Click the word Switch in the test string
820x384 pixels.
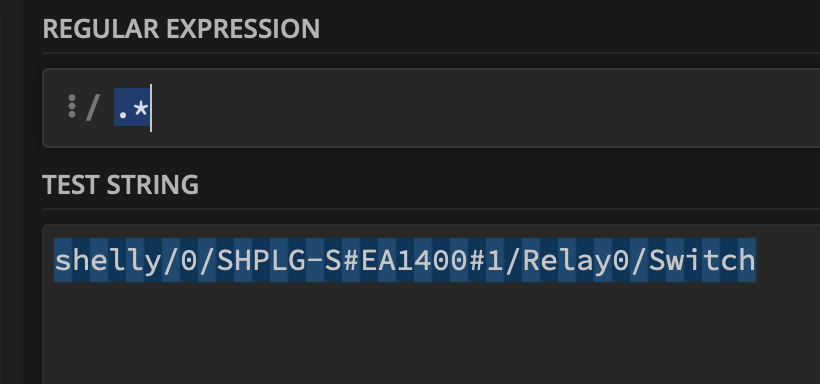(702, 260)
